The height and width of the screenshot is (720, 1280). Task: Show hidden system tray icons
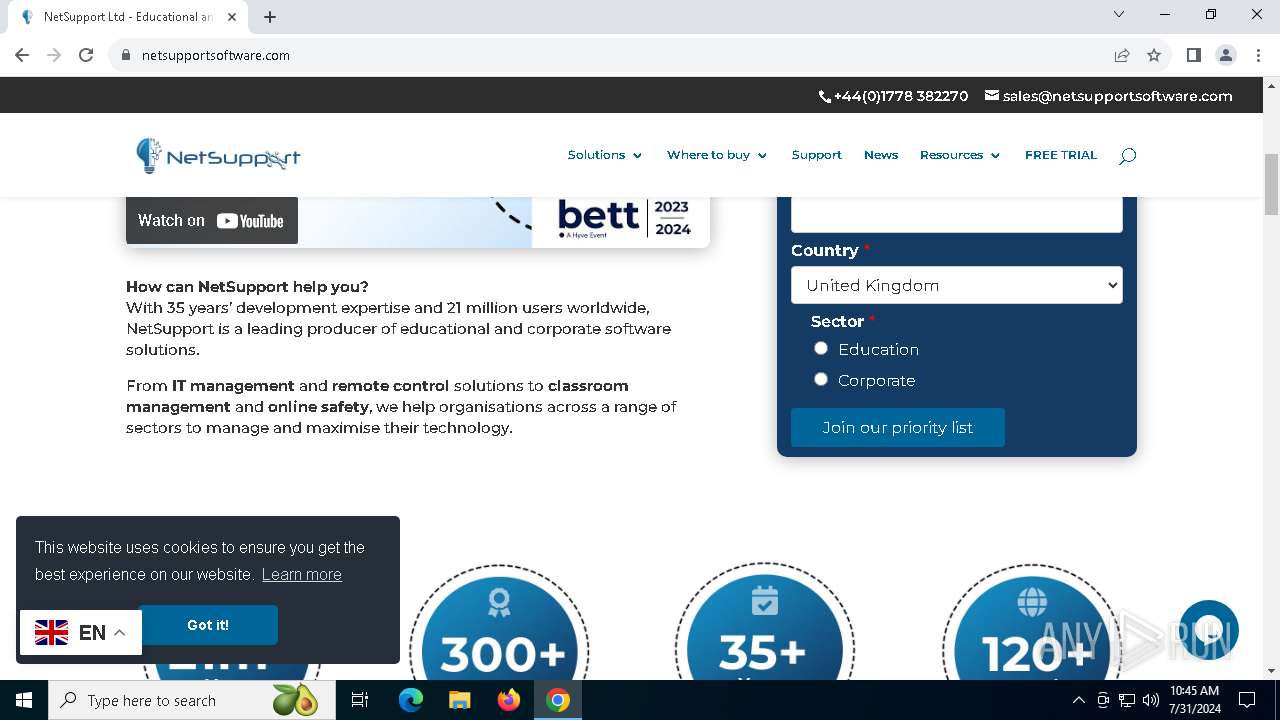pos(1078,700)
